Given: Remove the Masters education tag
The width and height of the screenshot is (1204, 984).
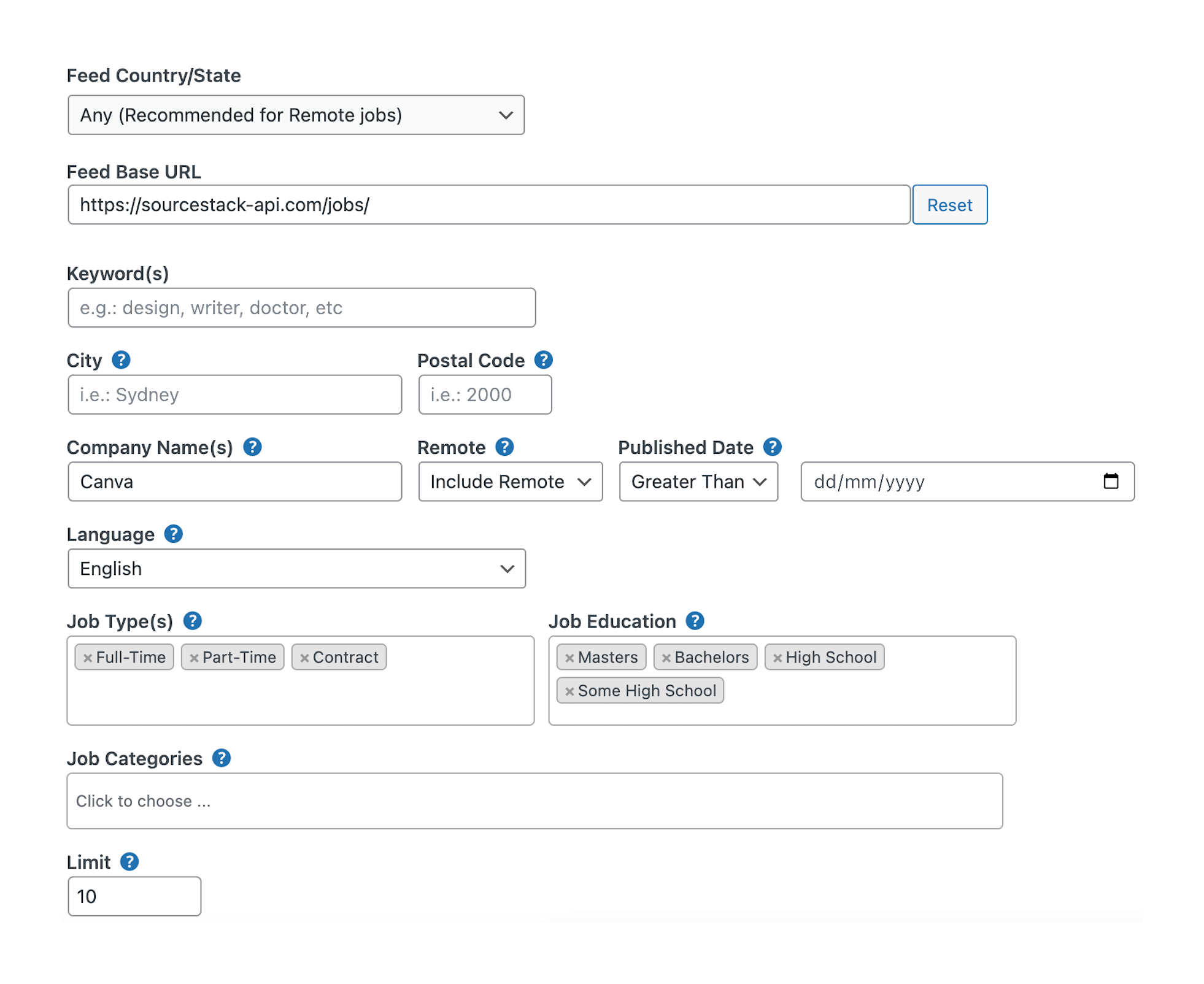Looking at the screenshot, I should click(570, 657).
